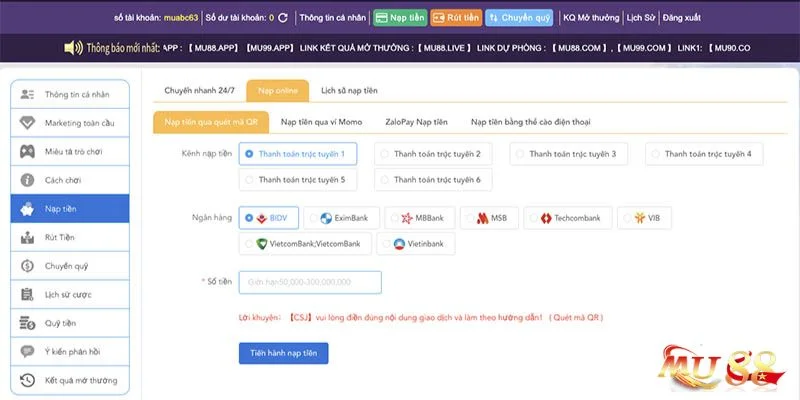Screen dimensions: 800x400
Task: Select Thanh toán trực tuyến 2 channel
Action: point(433,154)
